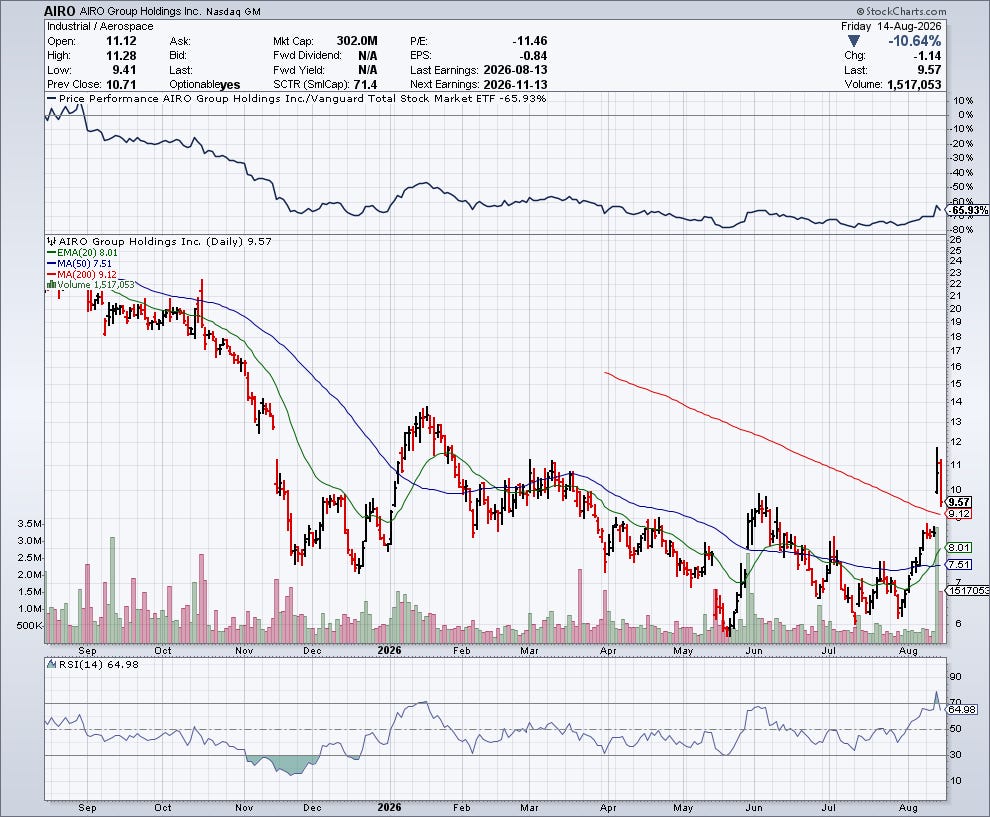This screenshot has width=990, height=817.
Task: Click the Last value 9.57 in header
Action: point(929,70)
